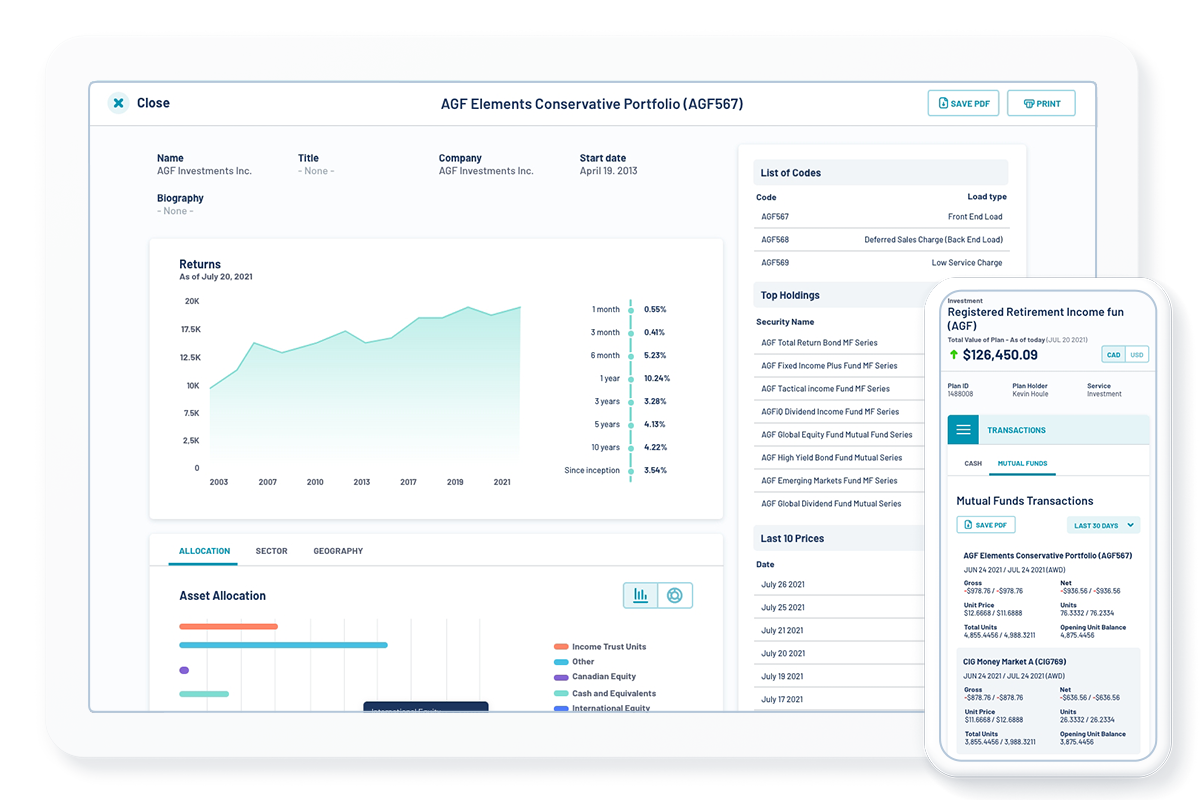
Task: Click the green up arrow beside $126,450.09
Action: (x=954, y=354)
